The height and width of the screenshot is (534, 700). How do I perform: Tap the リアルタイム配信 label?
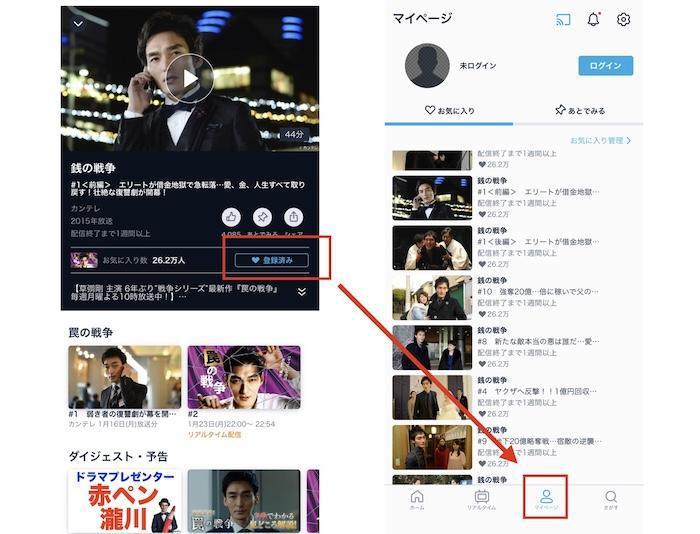[214, 434]
